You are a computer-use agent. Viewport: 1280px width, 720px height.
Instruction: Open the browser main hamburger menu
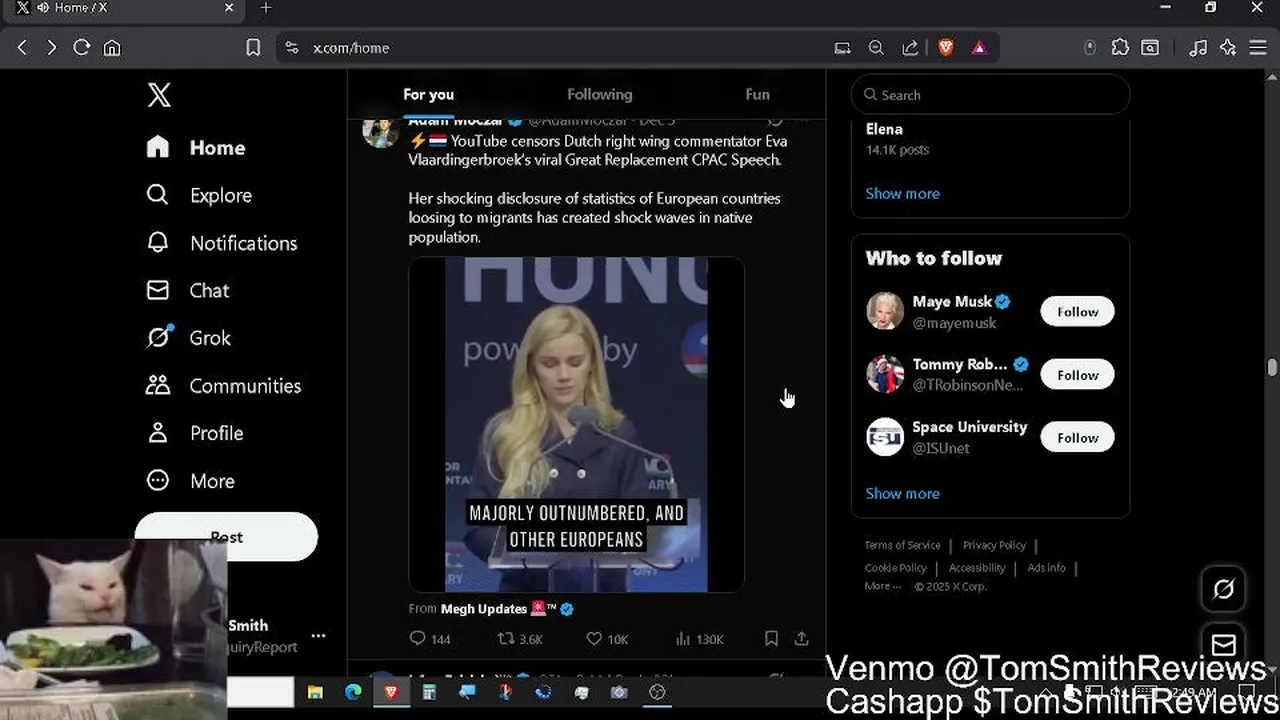coord(1258,47)
